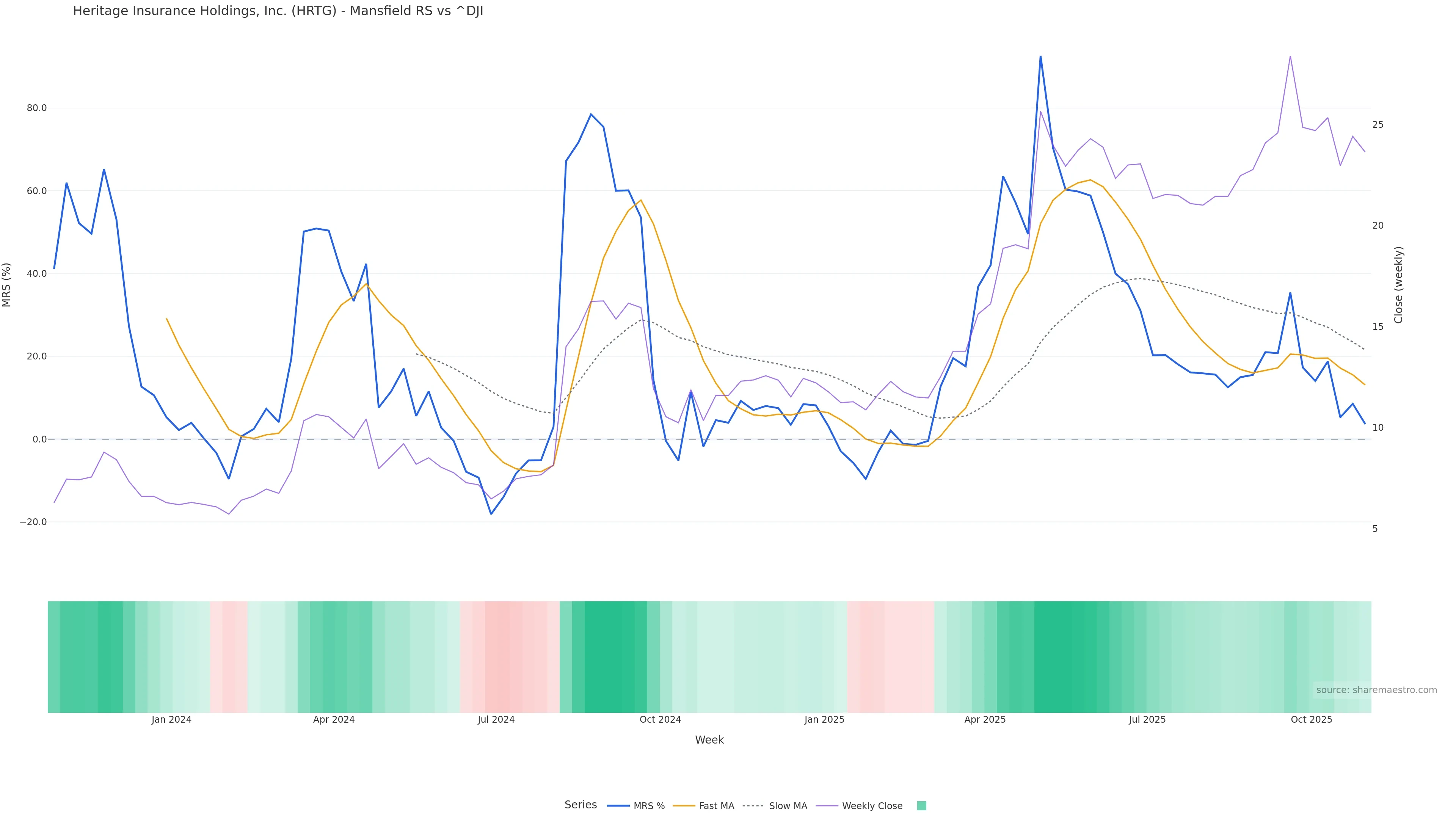Click the green heatmap legend swatch

click(921, 806)
